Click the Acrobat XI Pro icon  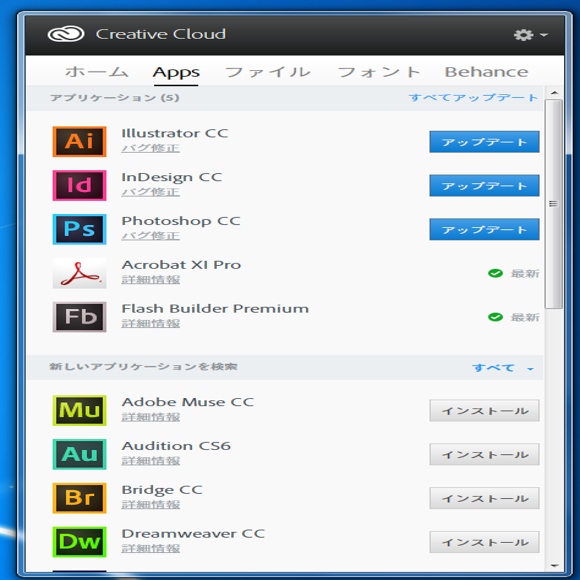[x=80, y=273]
